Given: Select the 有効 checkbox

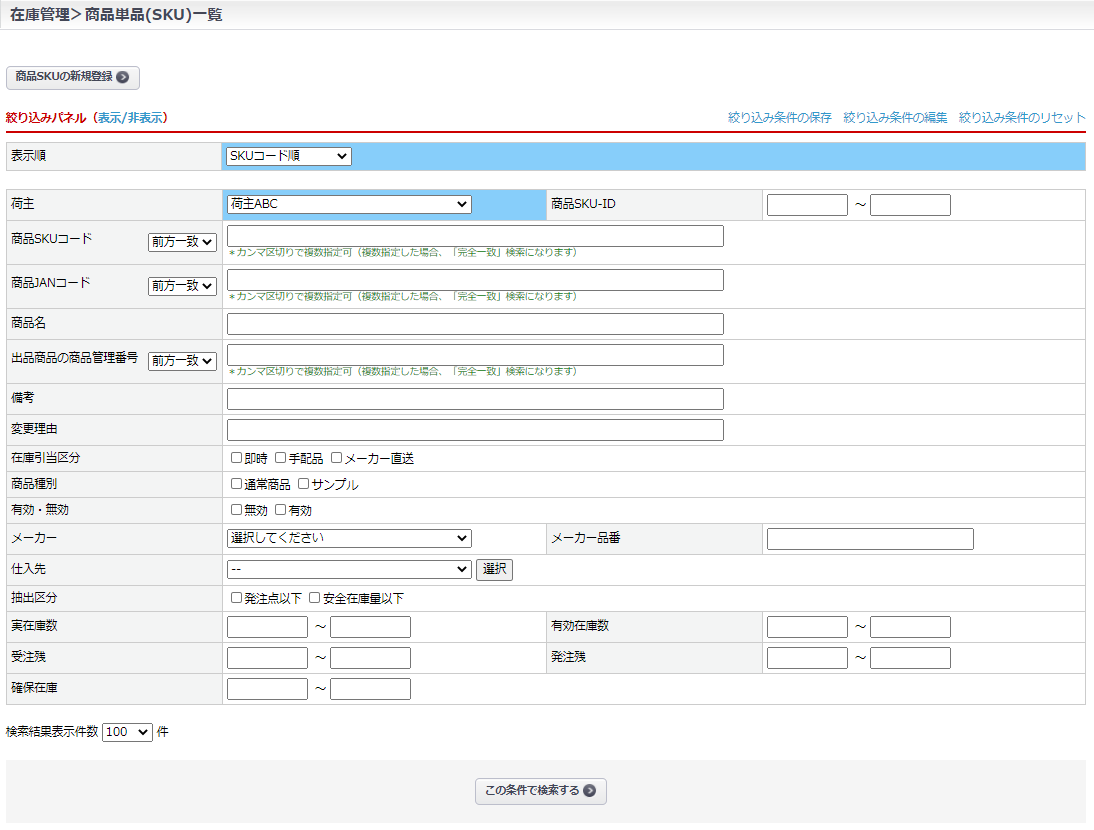Looking at the screenshot, I should (281, 510).
